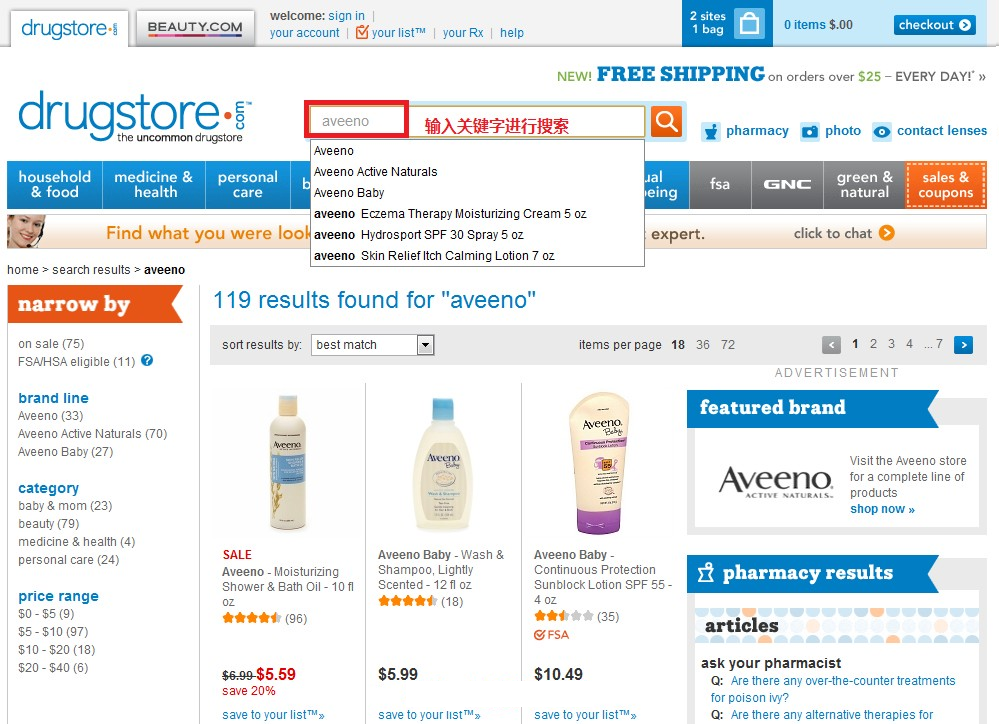Filter by on sale (75)
The height and width of the screenshot is (724, 999).
coord(51,344)
